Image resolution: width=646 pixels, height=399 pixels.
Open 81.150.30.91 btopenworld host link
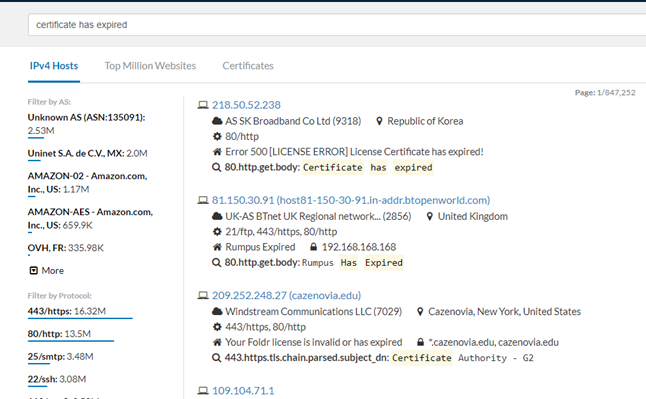coord(351,200)
